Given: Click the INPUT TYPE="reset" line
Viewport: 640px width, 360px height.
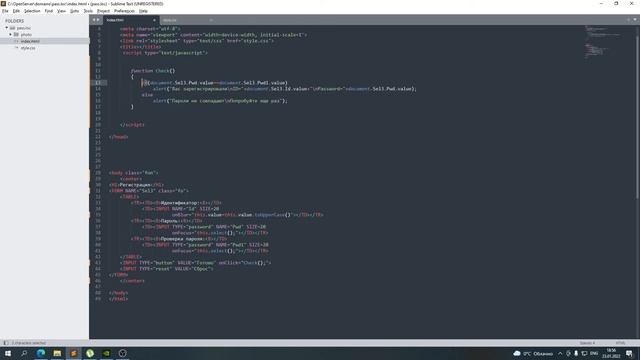Looking at the screenshot, I should click(167, 269).
